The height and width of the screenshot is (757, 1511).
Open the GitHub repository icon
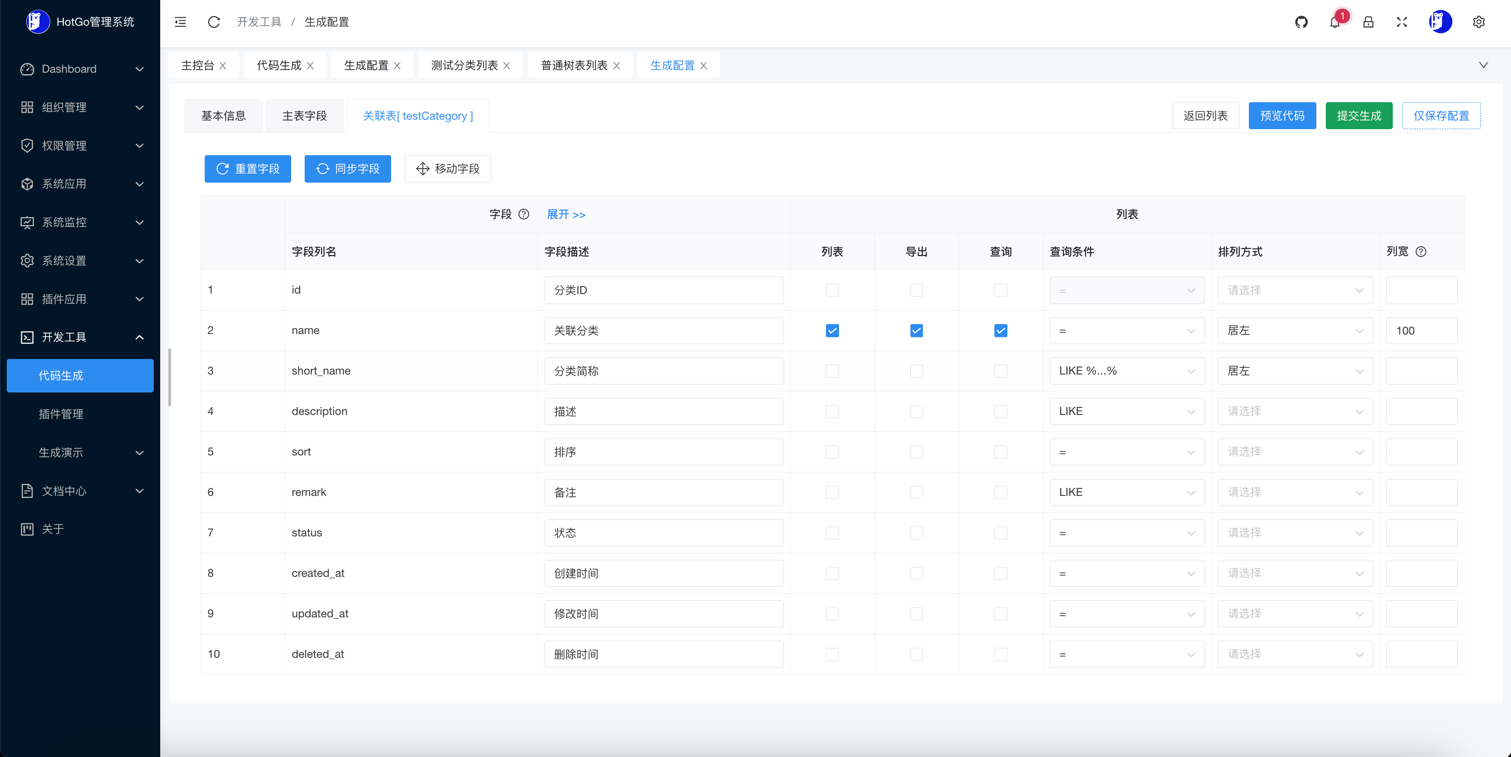point(1301,22)
